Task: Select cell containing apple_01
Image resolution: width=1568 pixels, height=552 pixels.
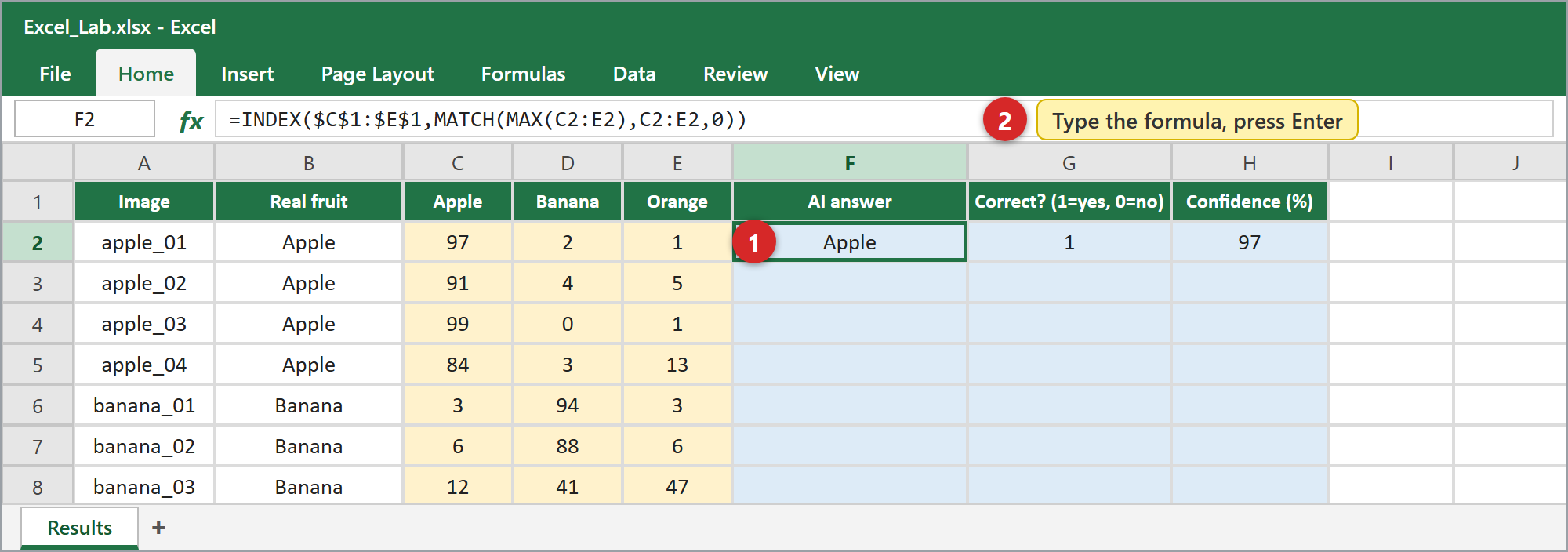Action: [x=144, y=242]
